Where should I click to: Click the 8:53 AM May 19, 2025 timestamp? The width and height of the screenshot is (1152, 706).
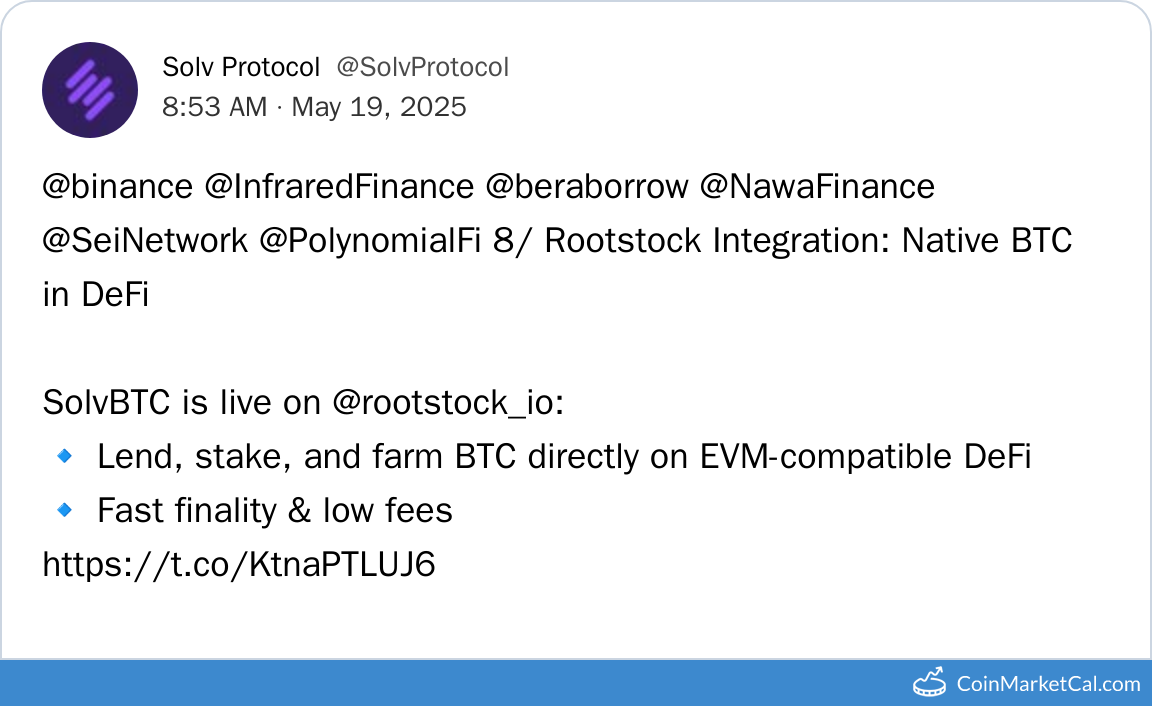[314, 107]
